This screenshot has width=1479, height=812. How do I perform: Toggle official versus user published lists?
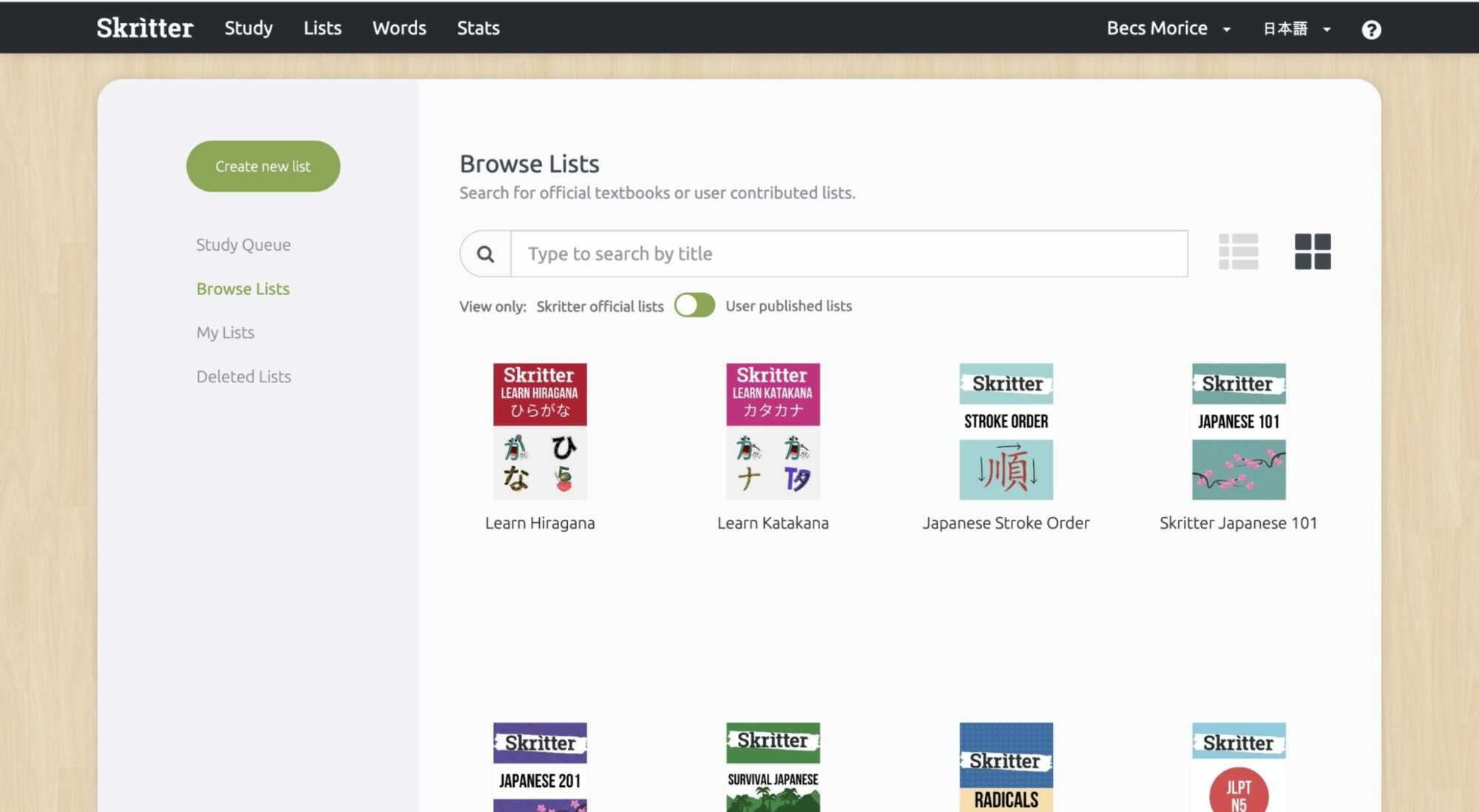694,305
